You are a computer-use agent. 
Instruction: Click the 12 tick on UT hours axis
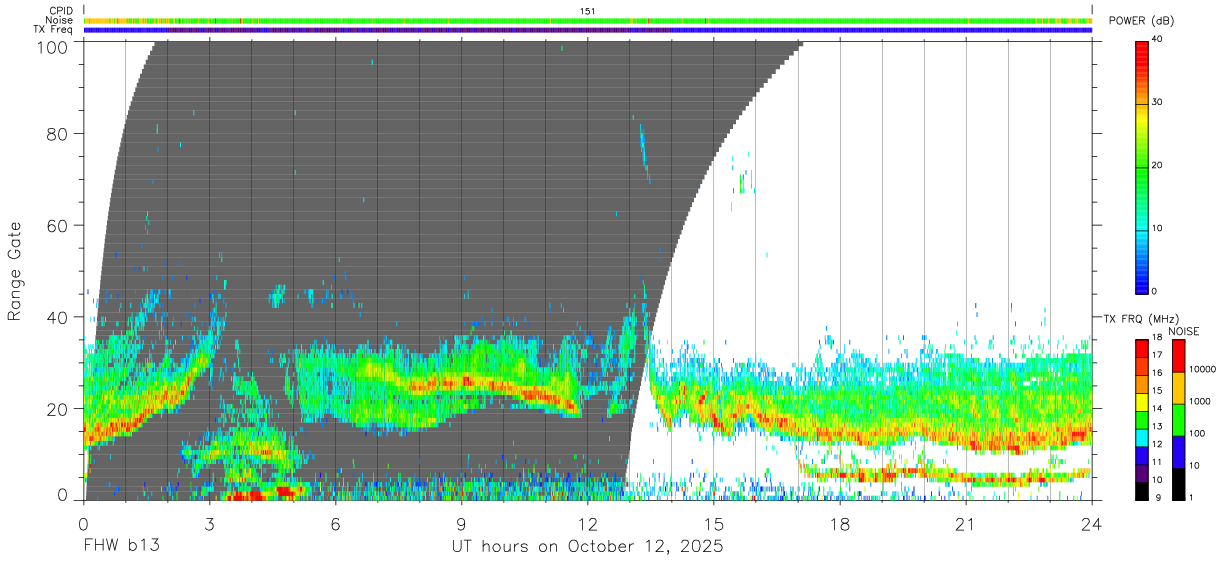[587, 524]
